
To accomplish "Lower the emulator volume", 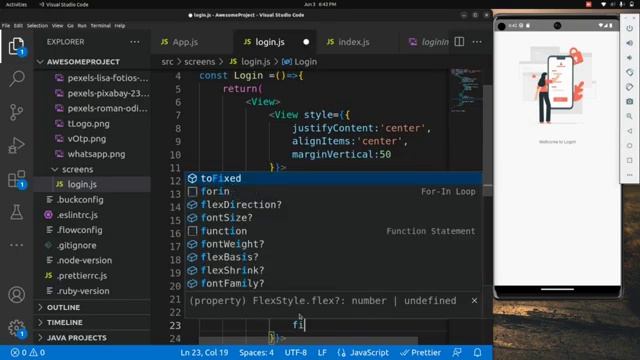I will [629, 58].
